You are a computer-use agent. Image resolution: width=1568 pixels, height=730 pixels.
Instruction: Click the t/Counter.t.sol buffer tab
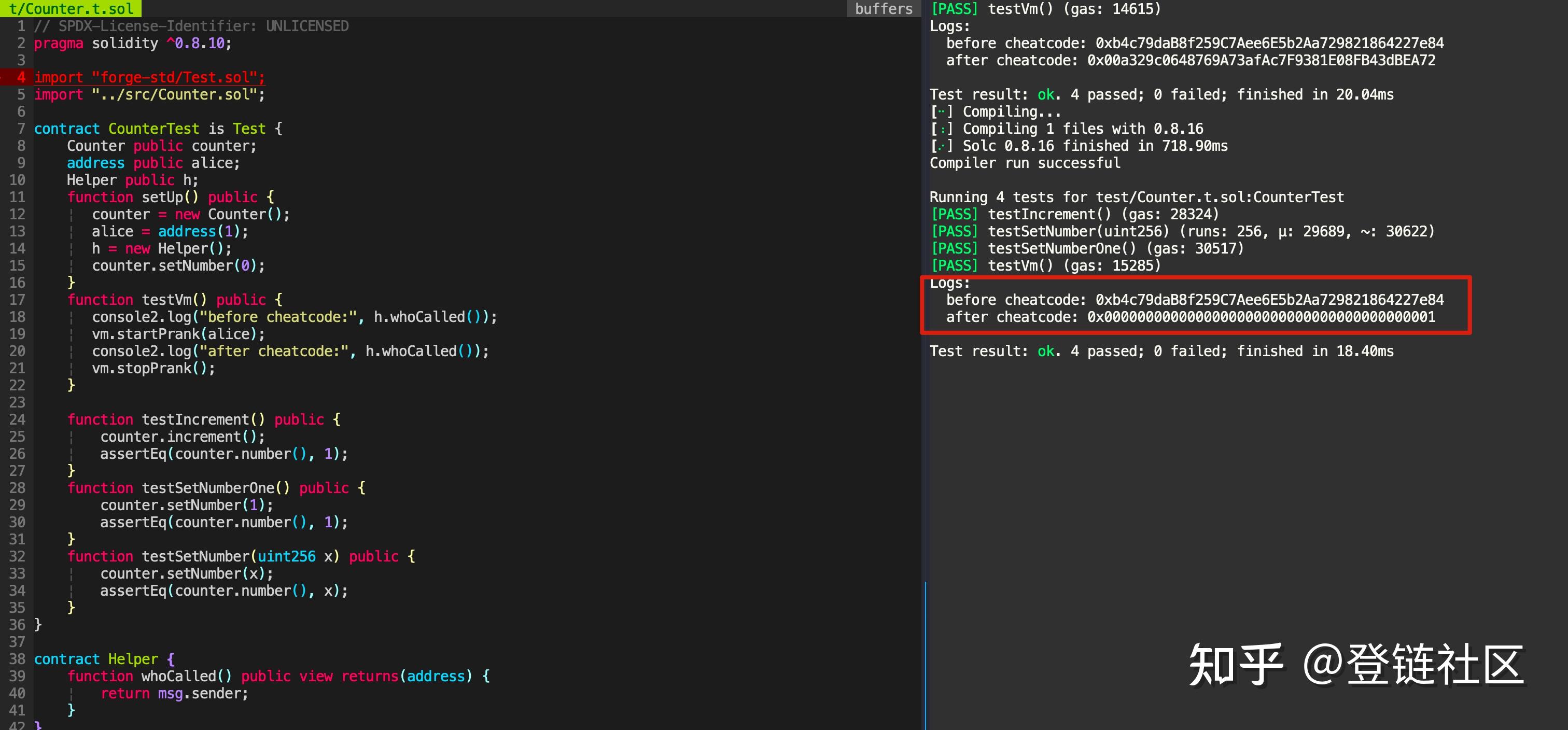(x=70, y=8)
